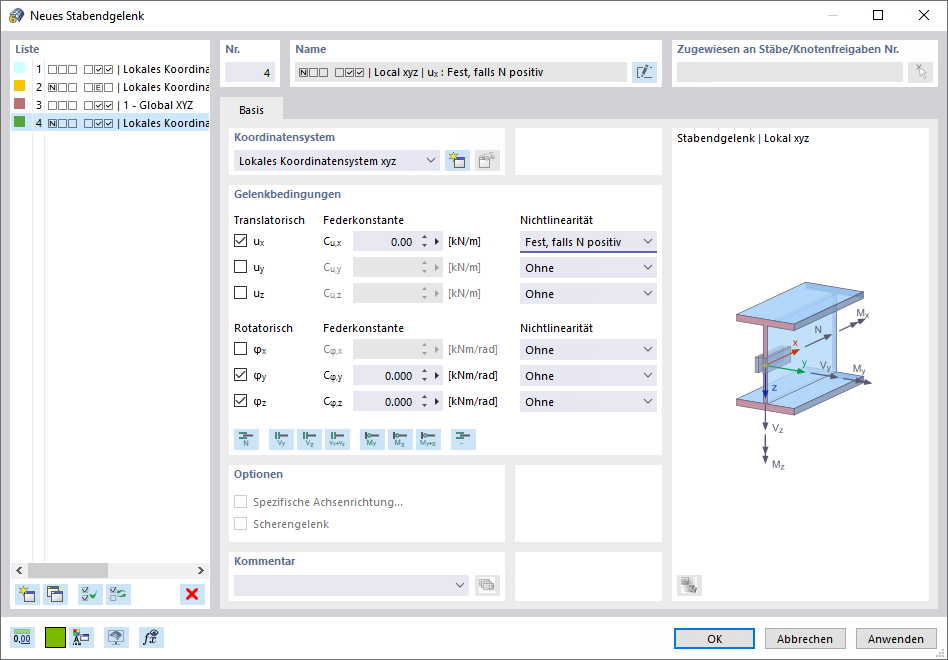Copy list entry icon under Liste
This screenshot has width=948, height=660.
point(55,594)
